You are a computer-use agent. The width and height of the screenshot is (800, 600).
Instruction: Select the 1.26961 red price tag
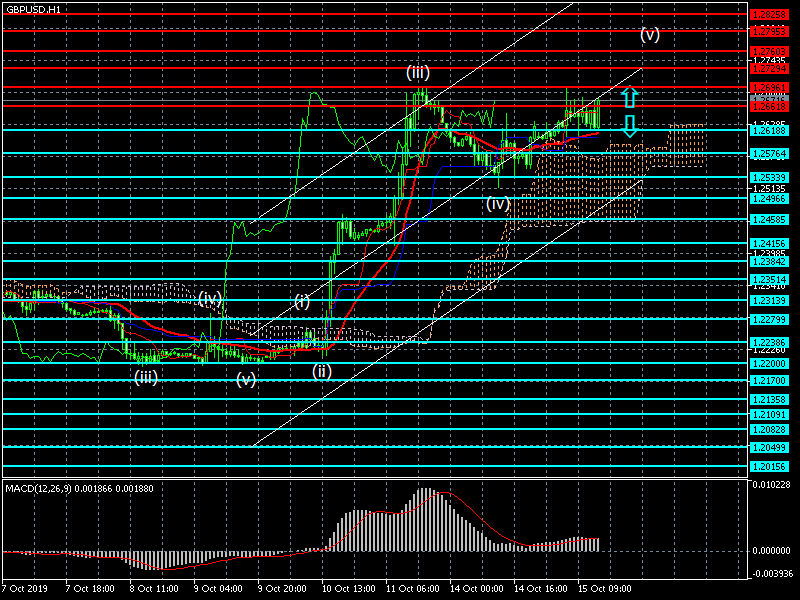(769, 88)
